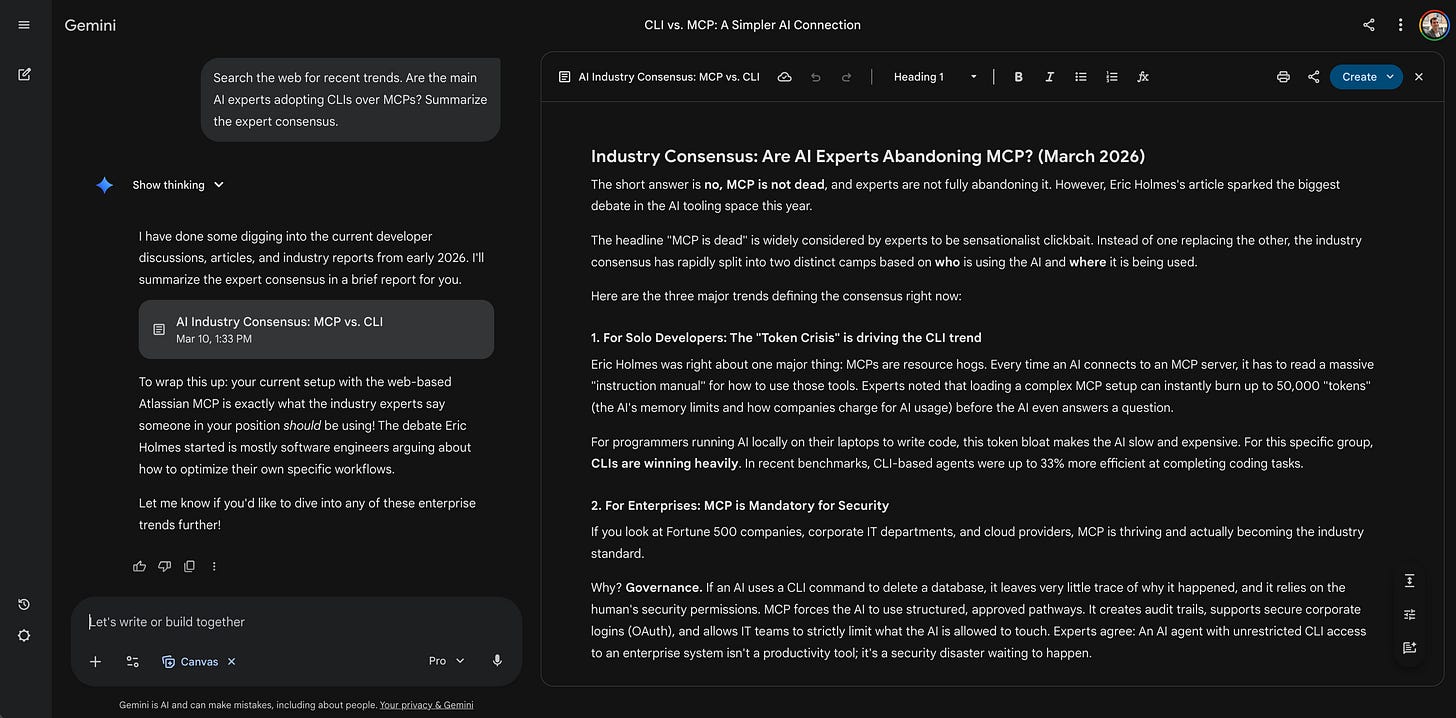Open the line spacing control on the right edge
1456x718 pixels.
point(1409,580)
